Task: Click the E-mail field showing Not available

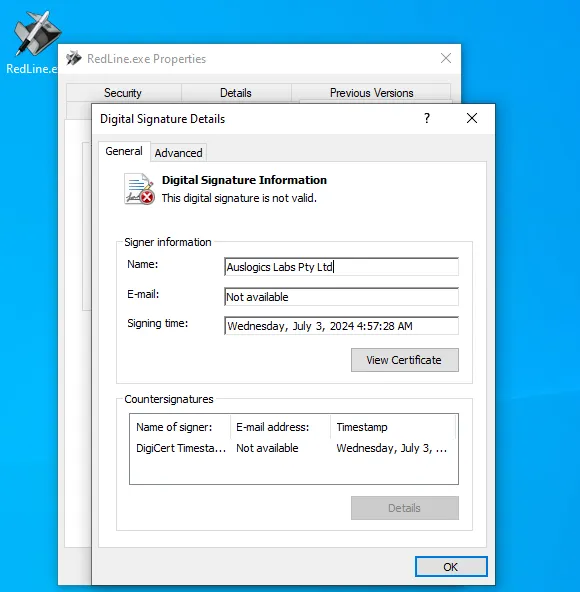Action: click(341, 297)
